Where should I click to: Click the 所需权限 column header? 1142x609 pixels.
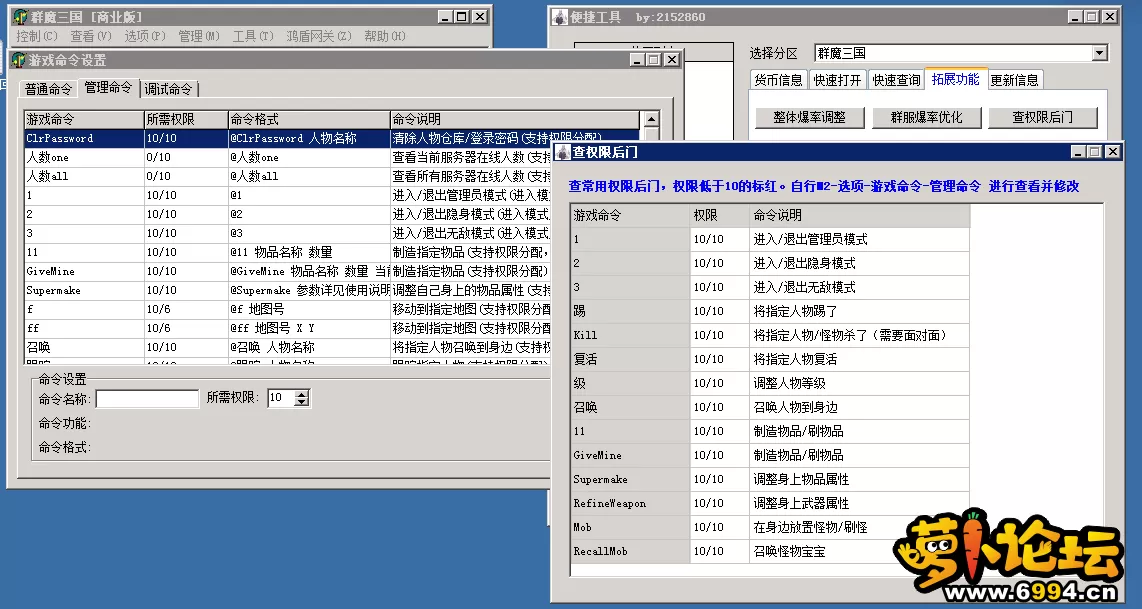[x=186, y=119]
